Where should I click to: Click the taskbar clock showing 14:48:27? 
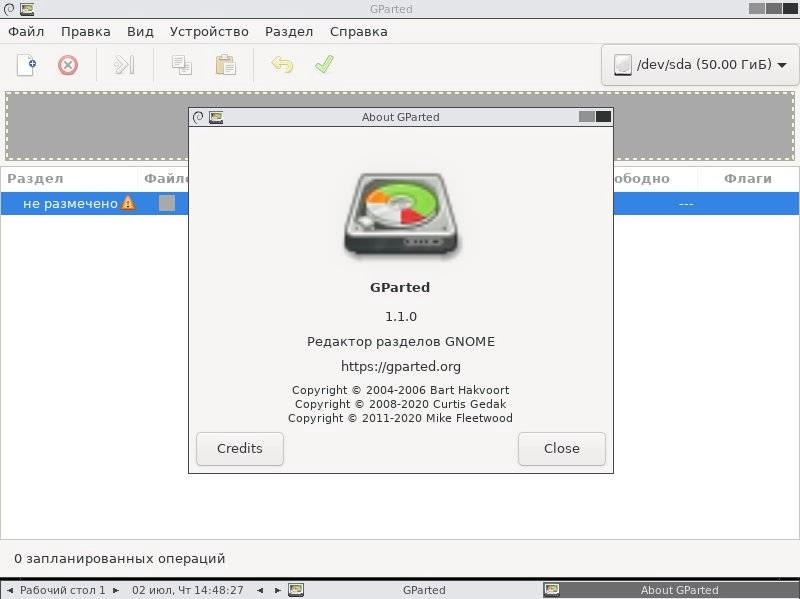coord(188,590)
